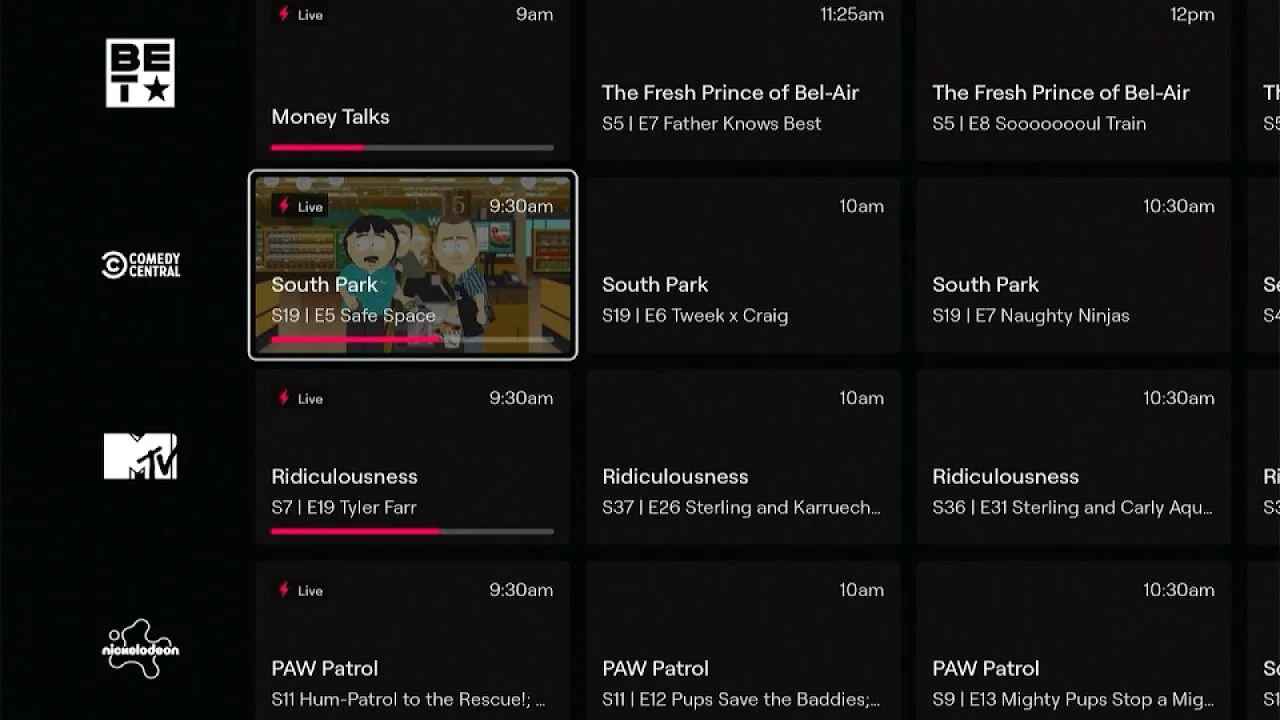
Task: Click the Live badge on PAW Patrol S11 Hum-Patrol
Action: (x=301, y=591)
